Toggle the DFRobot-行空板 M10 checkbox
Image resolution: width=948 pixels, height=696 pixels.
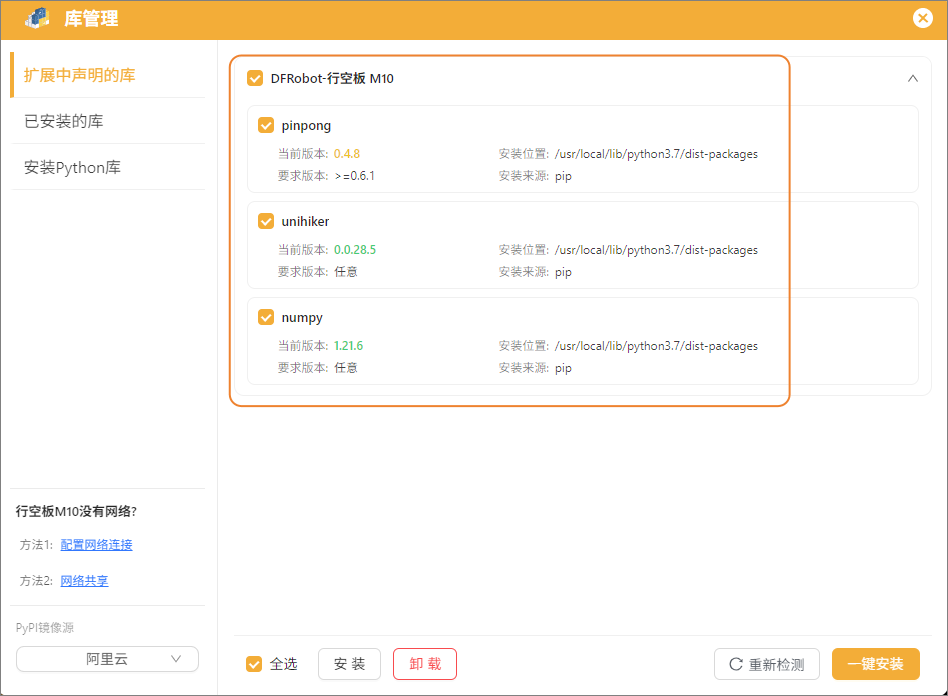[x=255, y=78]
